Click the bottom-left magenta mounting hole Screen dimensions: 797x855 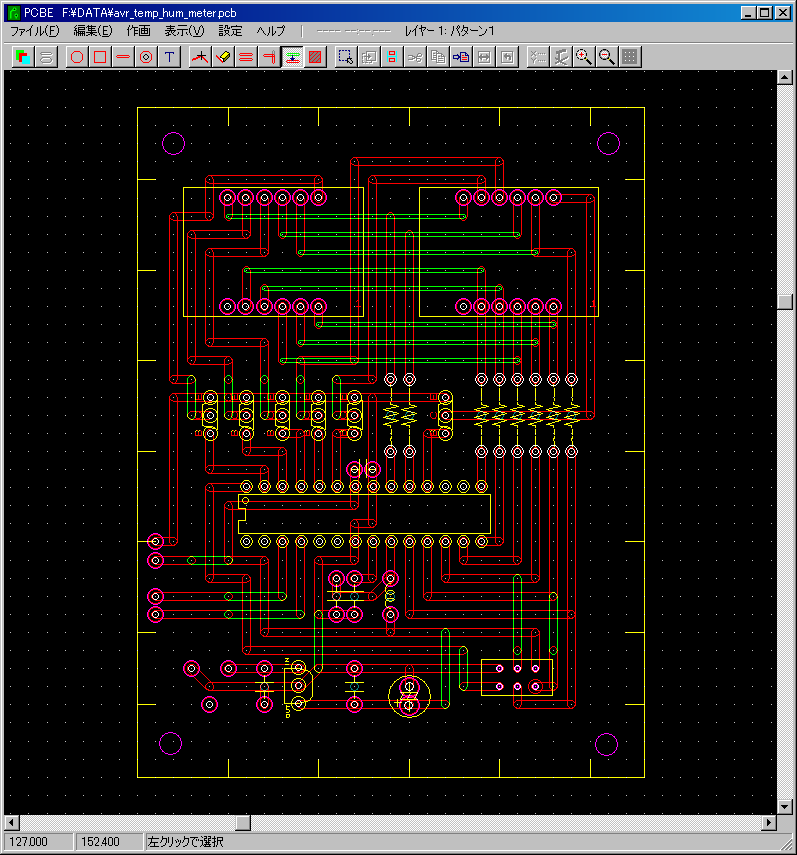coord(170,743)
